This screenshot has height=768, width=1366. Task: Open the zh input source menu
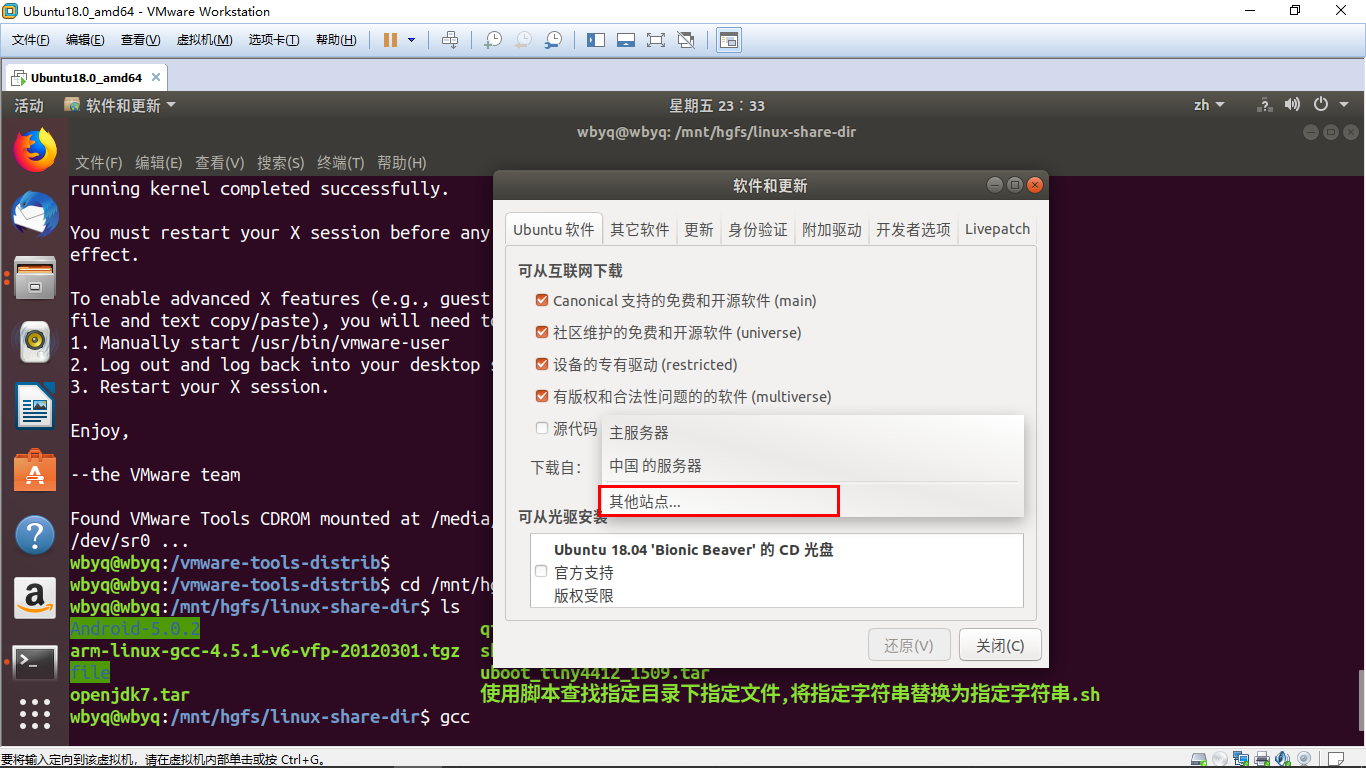(1209, 105)
